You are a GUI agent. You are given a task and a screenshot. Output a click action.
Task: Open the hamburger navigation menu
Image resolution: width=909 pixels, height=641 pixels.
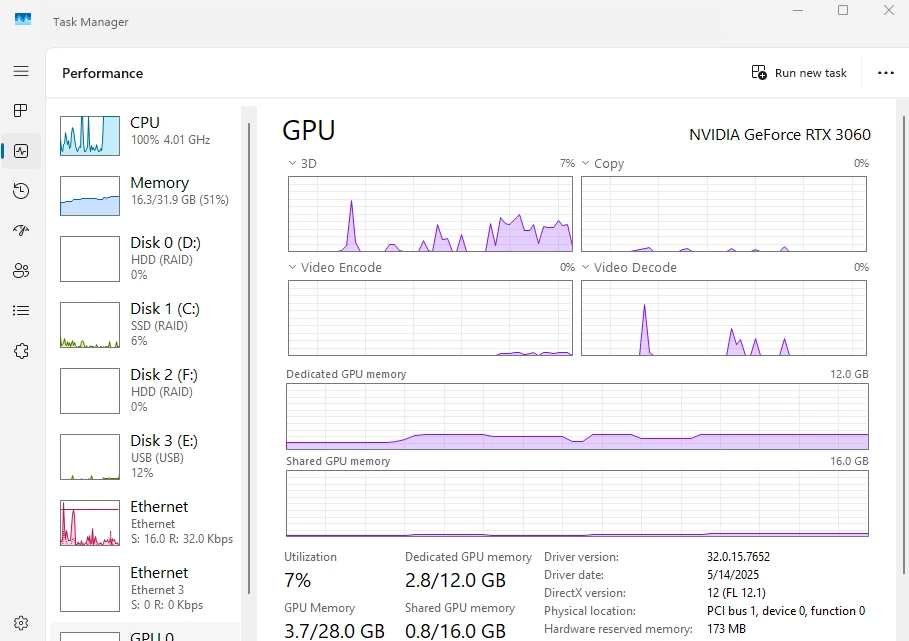pyautogui.click(x=21, y=71)
